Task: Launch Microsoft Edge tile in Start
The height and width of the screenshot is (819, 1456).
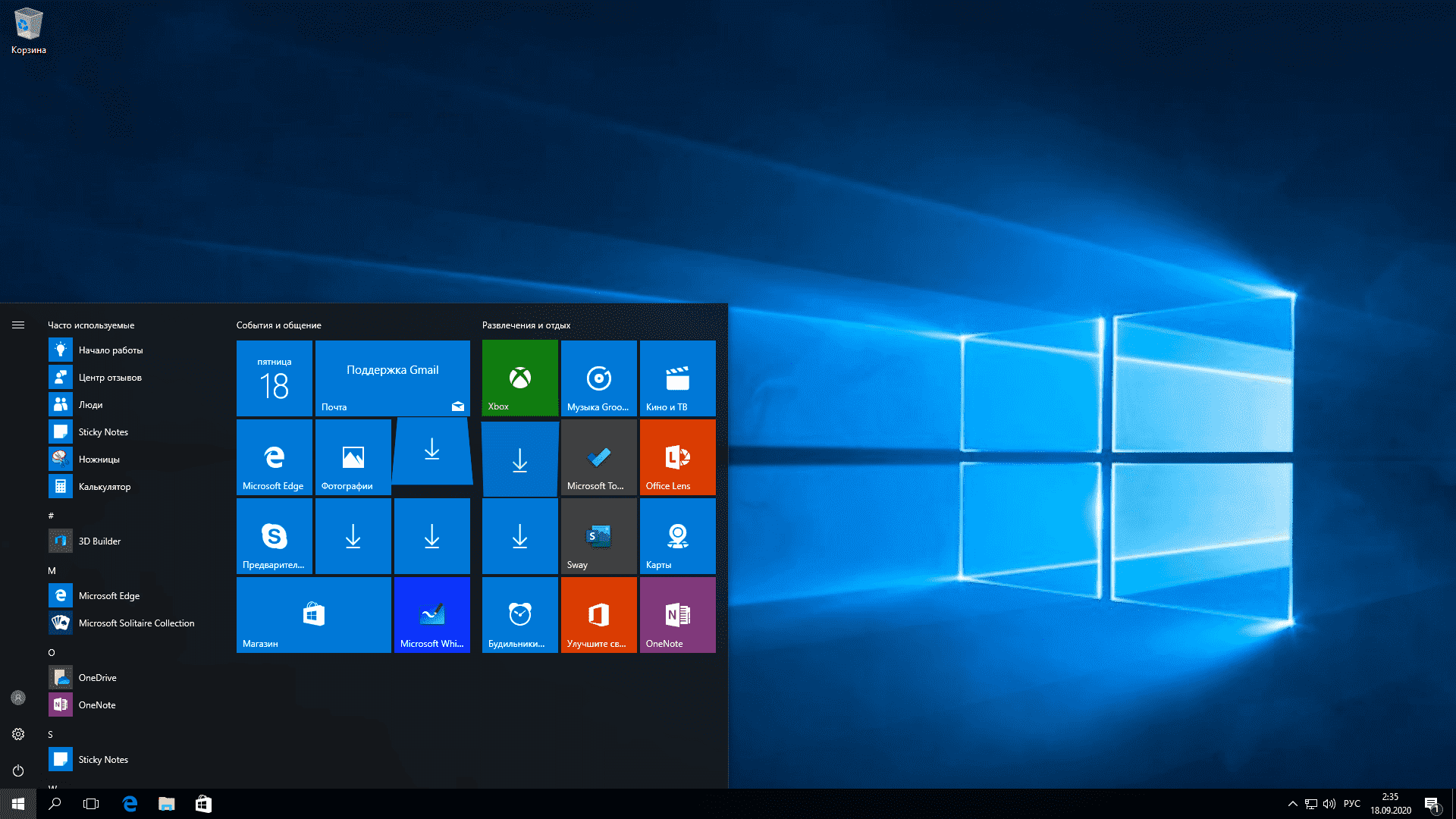Action: 275,457
